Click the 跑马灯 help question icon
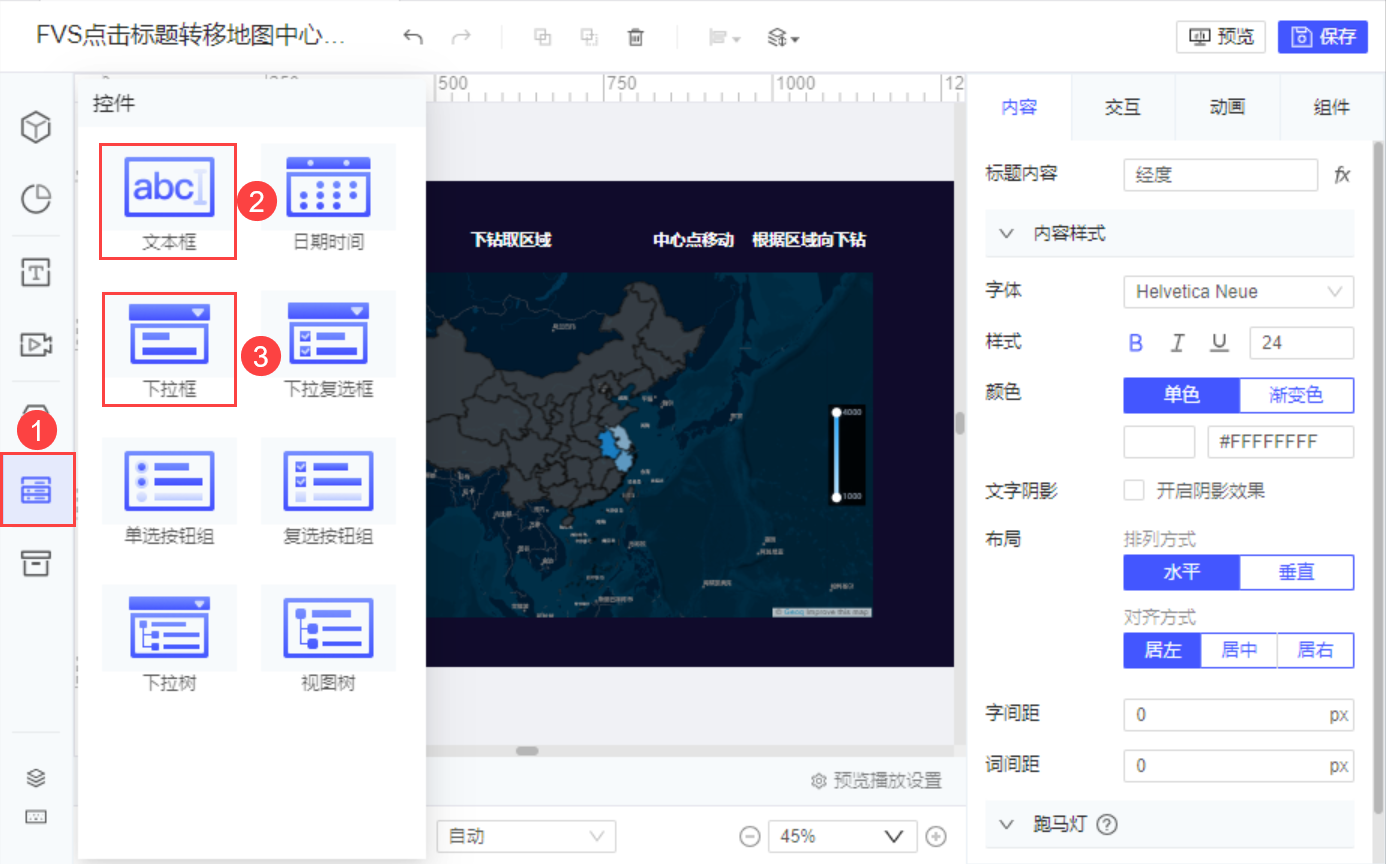 tap(1106, 825)
